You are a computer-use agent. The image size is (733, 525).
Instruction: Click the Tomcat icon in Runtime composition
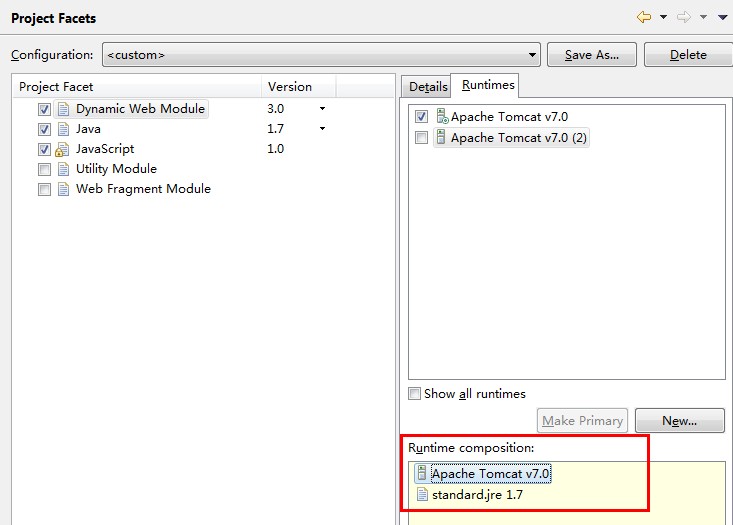(422, 473)
